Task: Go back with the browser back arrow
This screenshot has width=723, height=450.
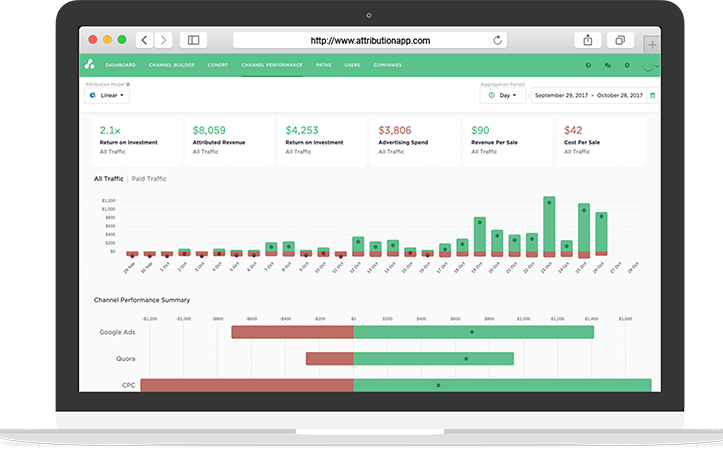Action: tap(144, 40)
